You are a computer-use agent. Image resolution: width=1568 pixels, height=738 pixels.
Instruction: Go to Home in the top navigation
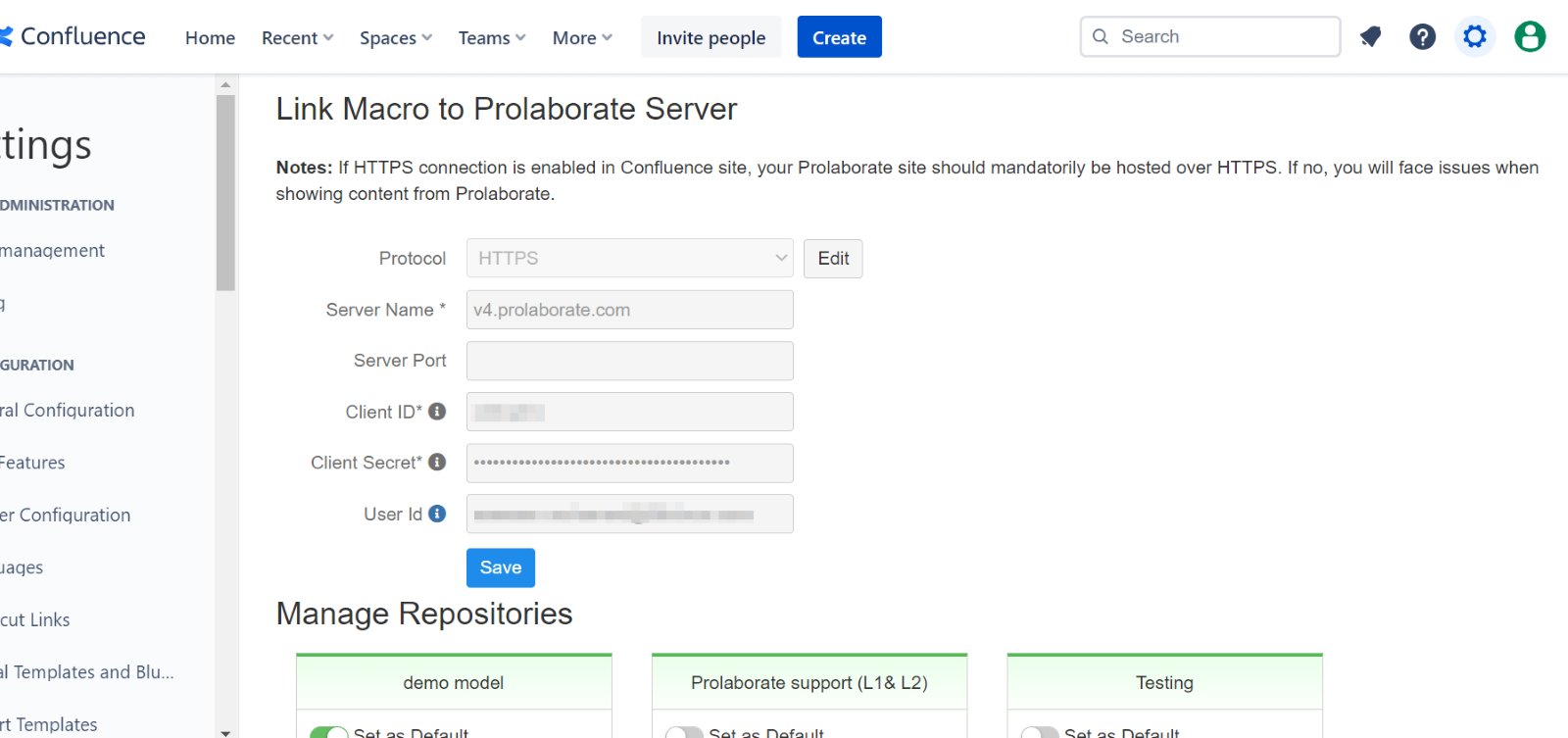(x=210, y=37)
